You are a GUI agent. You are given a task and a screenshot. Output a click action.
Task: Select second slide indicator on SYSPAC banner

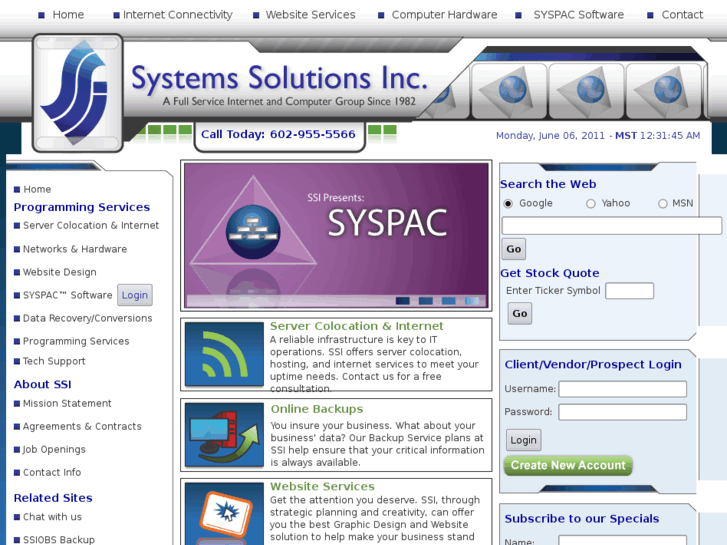click(426, 301)
